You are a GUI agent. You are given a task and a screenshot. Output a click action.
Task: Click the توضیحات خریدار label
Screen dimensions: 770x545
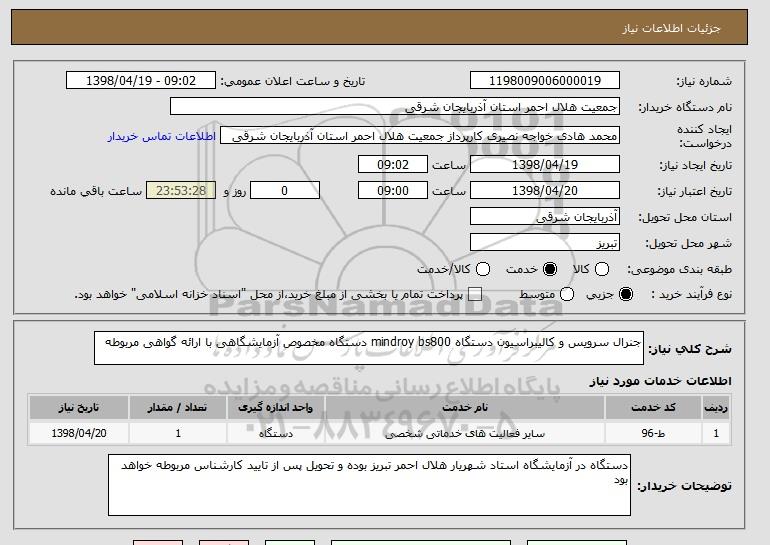[684, 486]
